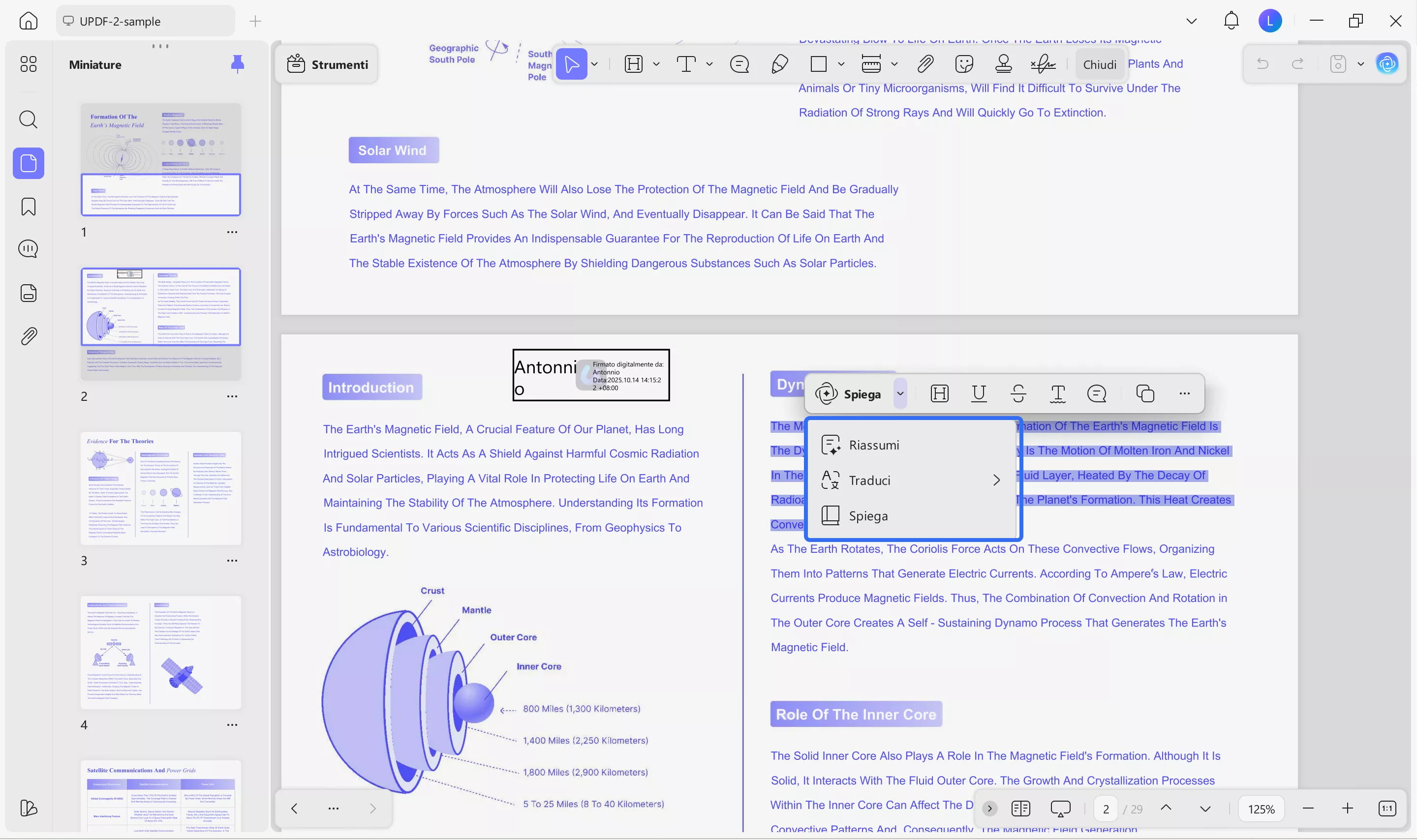
Task: Select the pencil drawing tool
Action: tap(779, 64)
